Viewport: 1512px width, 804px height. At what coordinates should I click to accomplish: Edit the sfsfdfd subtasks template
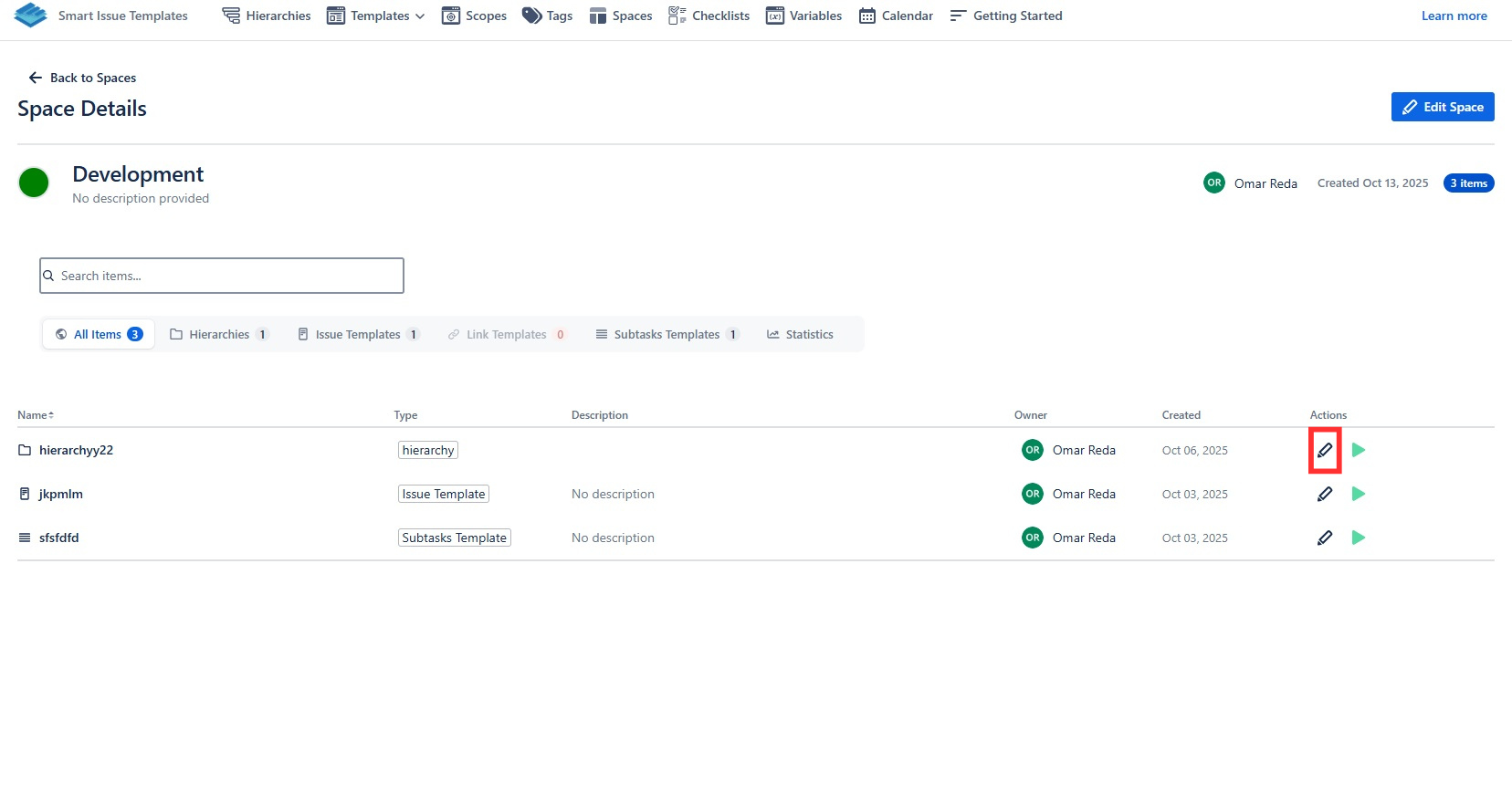click(x=1324, y=538)
